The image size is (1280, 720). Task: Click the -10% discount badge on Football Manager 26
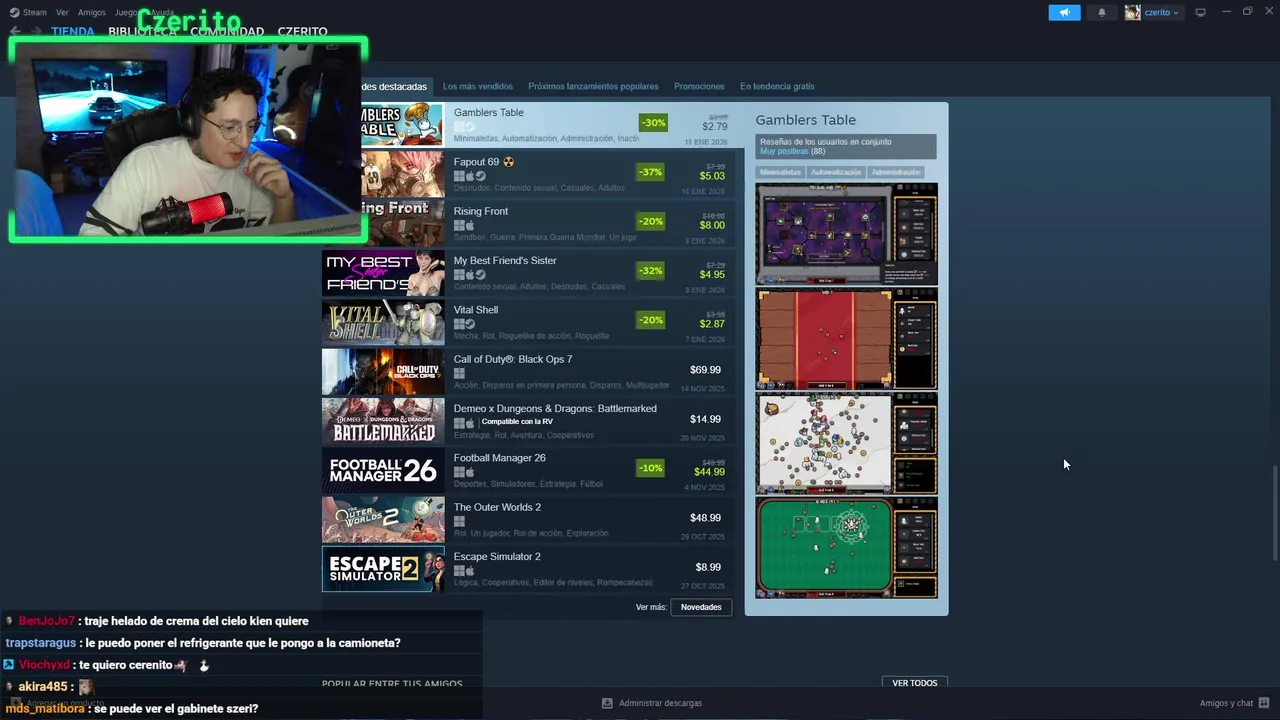coord(650,468)
